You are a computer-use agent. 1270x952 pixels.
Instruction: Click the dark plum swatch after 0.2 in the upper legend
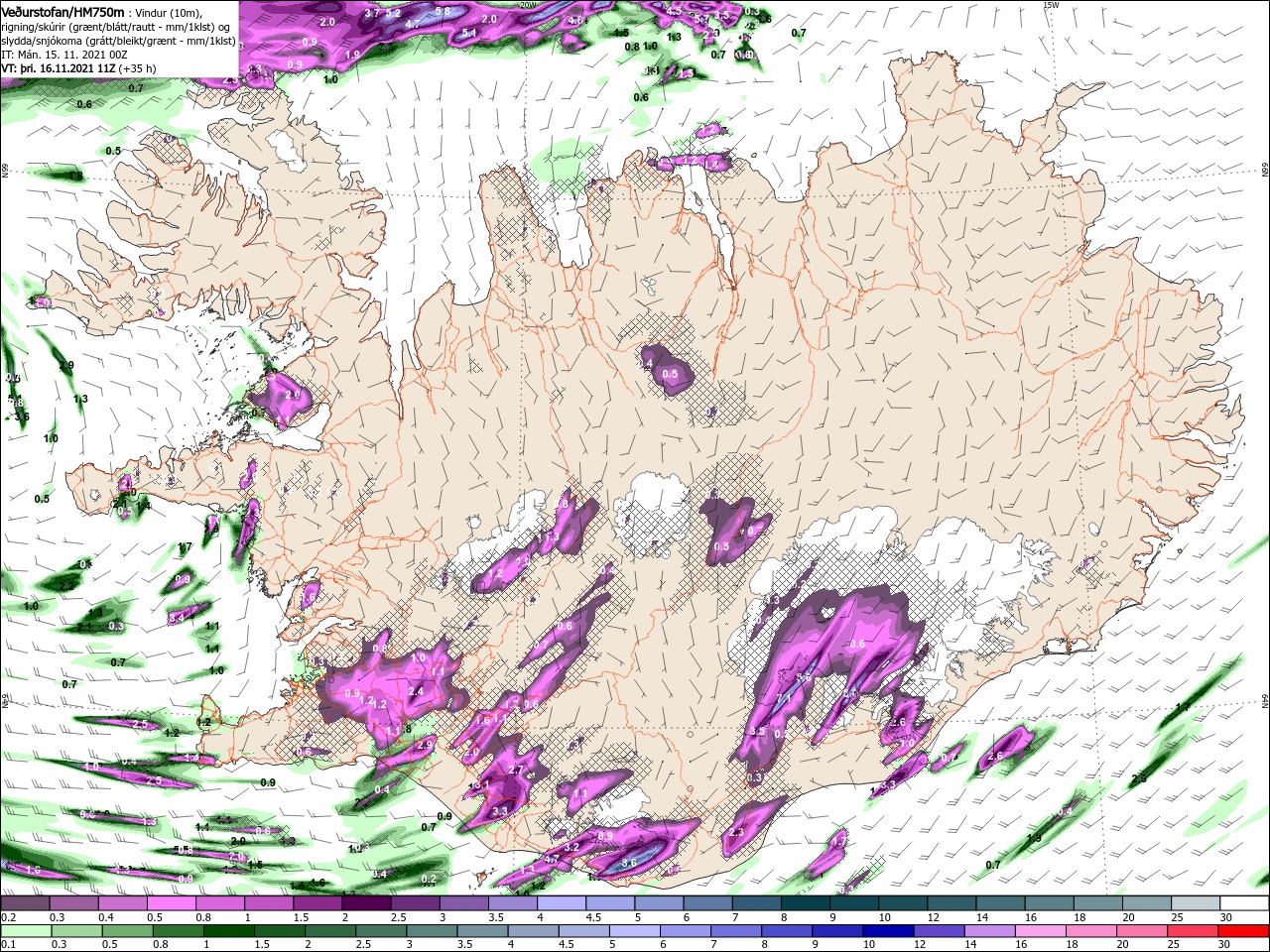(25, 903)
